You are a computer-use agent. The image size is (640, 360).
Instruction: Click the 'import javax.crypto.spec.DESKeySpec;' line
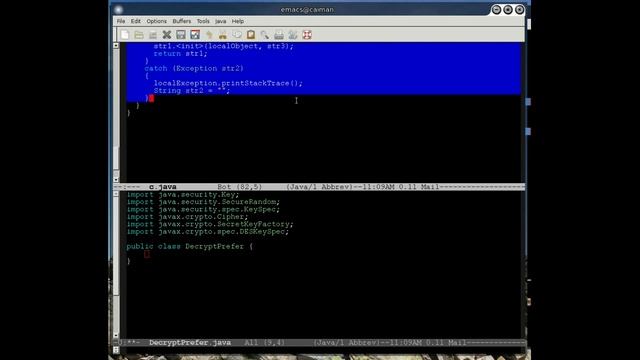207,231
